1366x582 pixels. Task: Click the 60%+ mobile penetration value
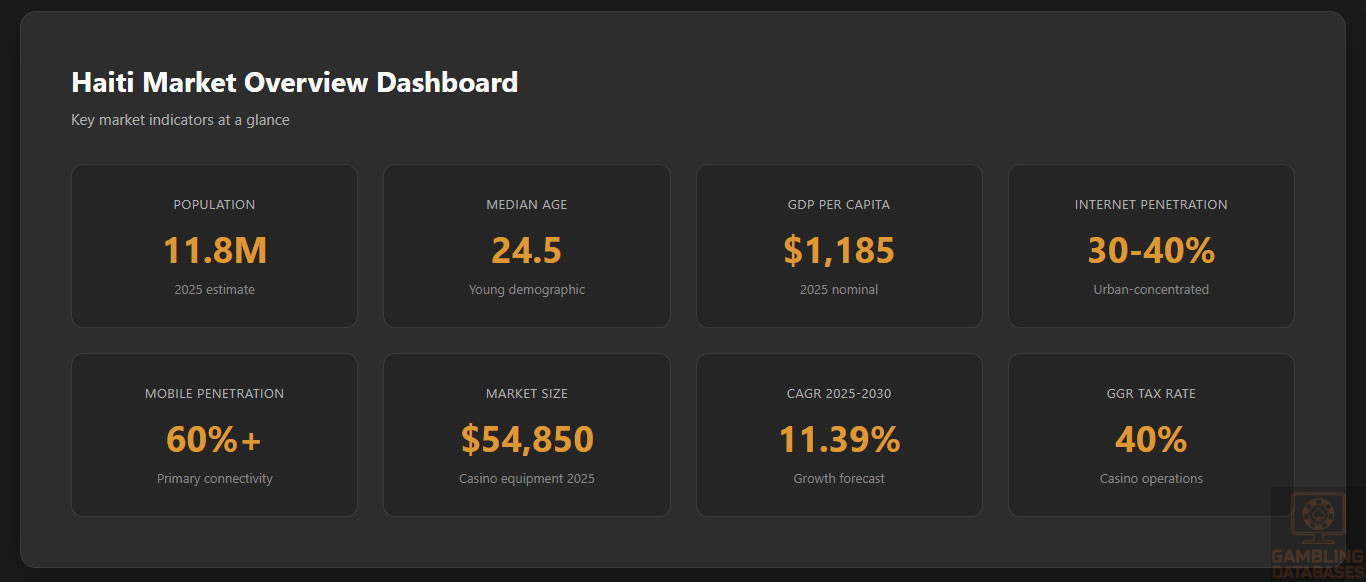click(x=215, y=439)
